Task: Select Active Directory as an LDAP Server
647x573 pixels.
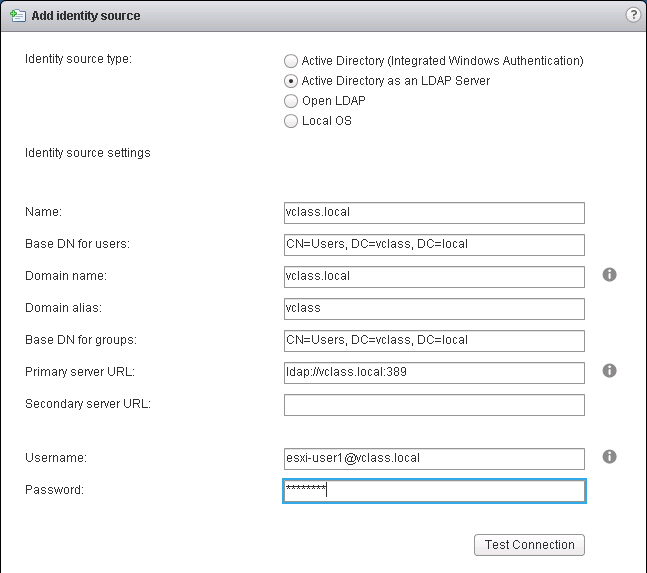Action: (x=291, y=81)
